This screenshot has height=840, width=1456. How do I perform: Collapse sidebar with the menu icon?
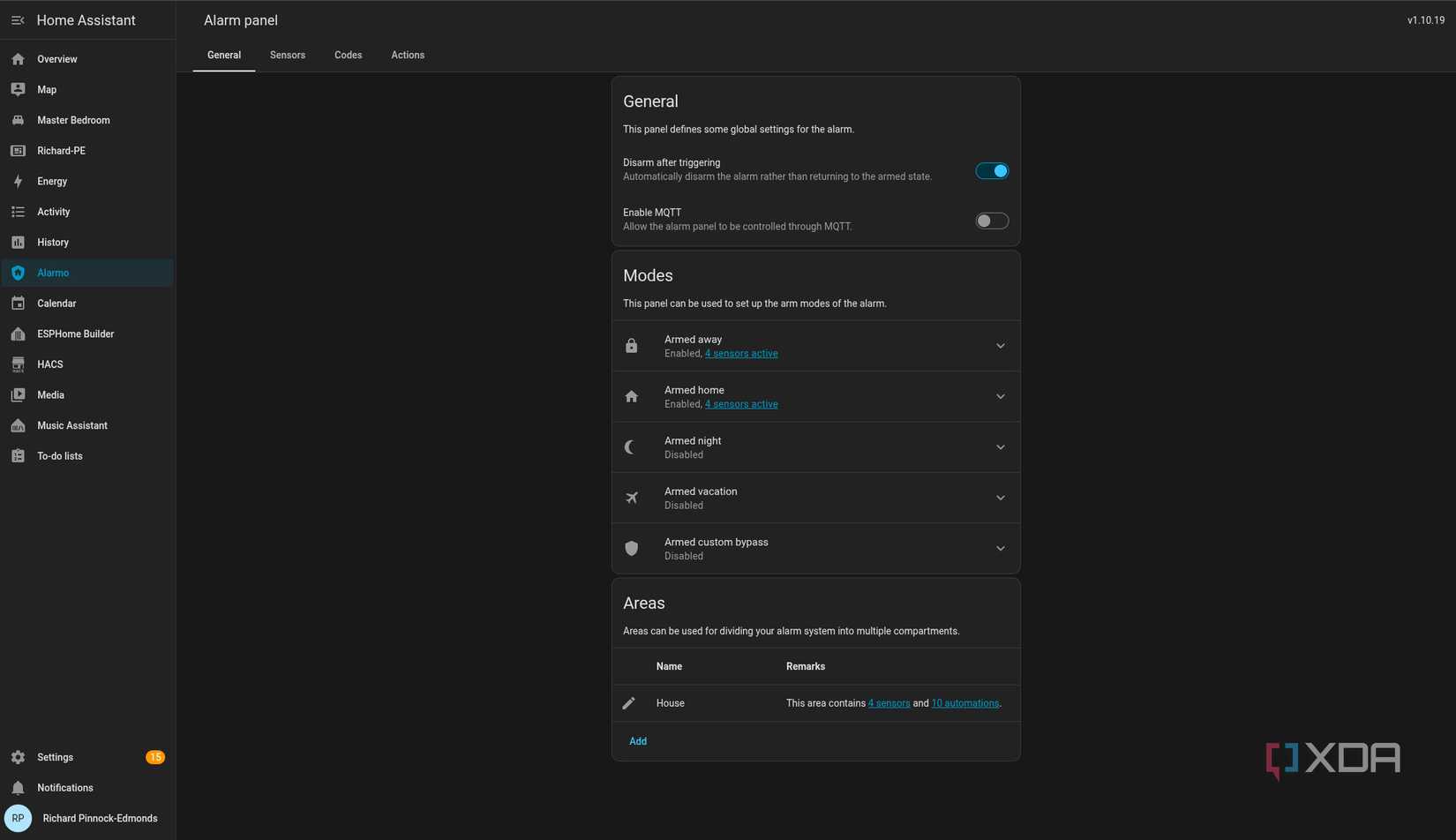click(x=18, y=20)
